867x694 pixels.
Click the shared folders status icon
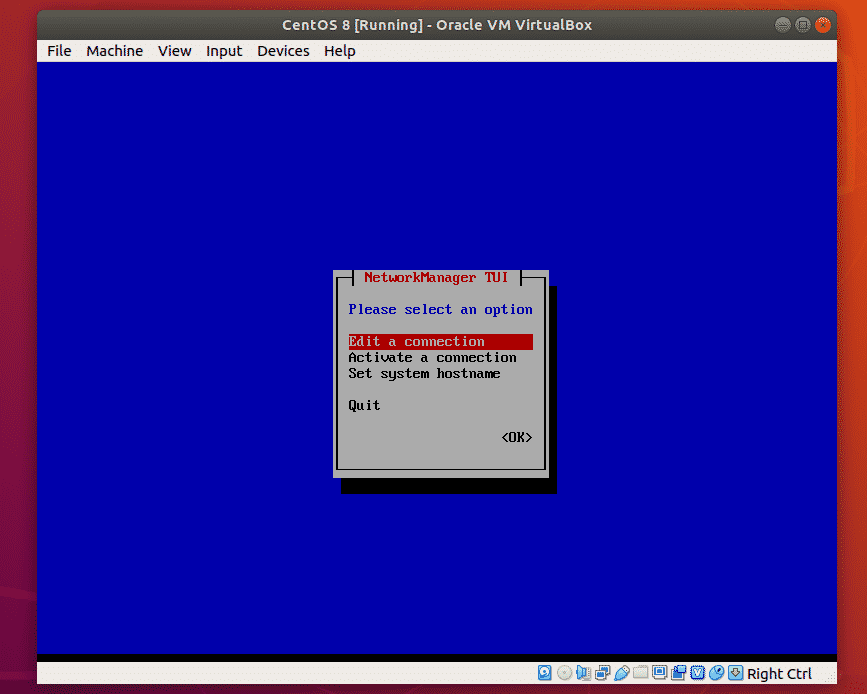coord(640,672)
